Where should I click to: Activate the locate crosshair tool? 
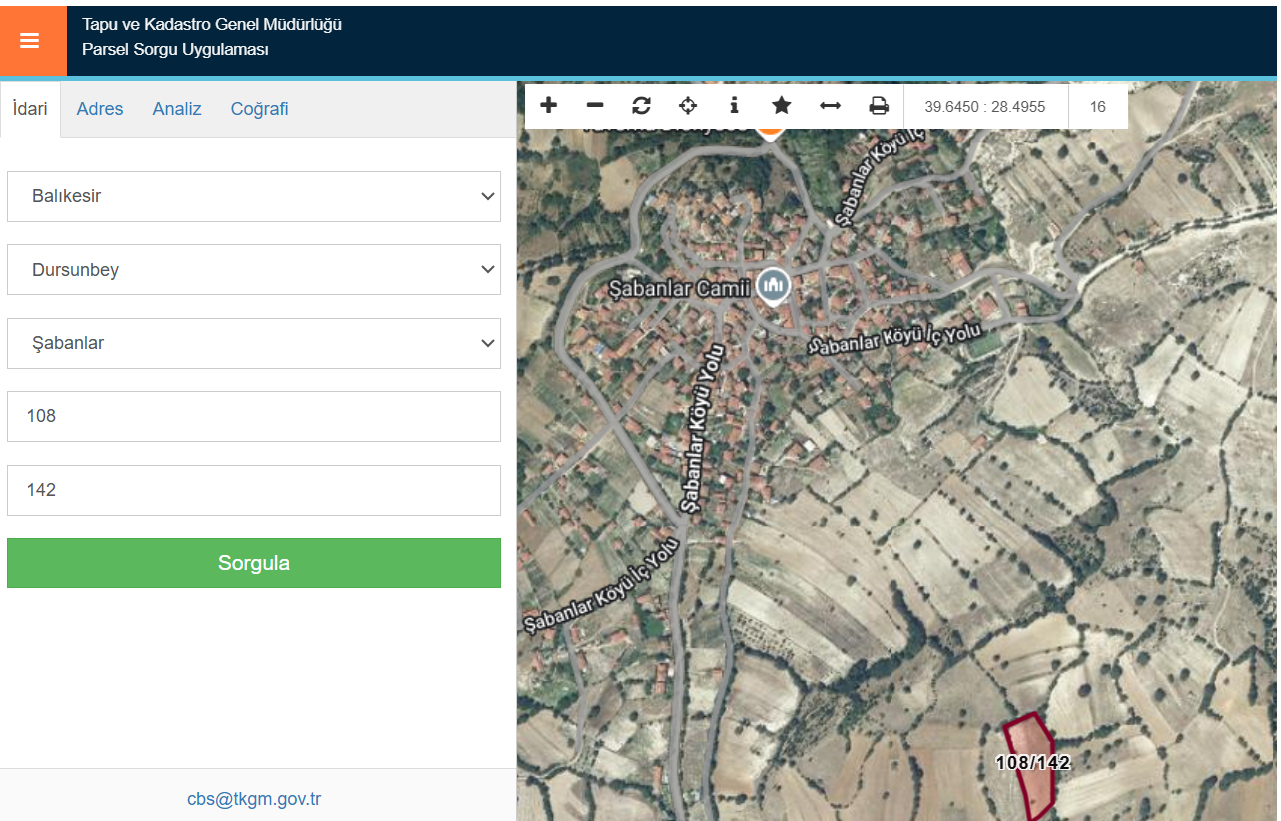688,105
